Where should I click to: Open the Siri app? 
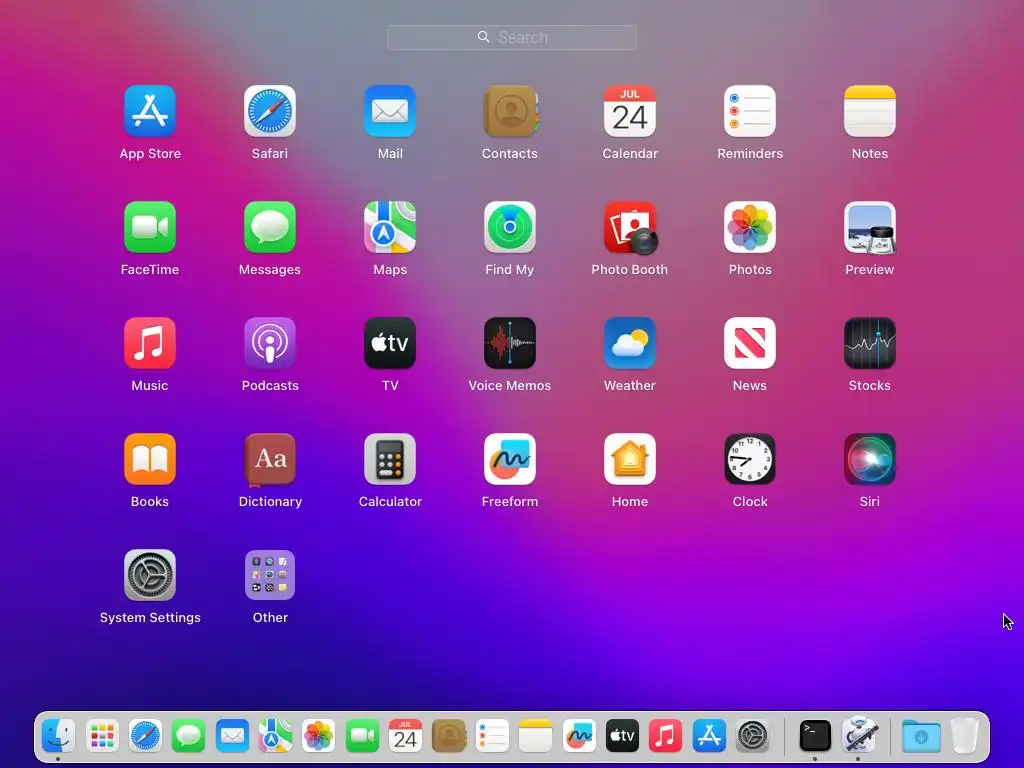pyautogui.click(x=870, y=459)
